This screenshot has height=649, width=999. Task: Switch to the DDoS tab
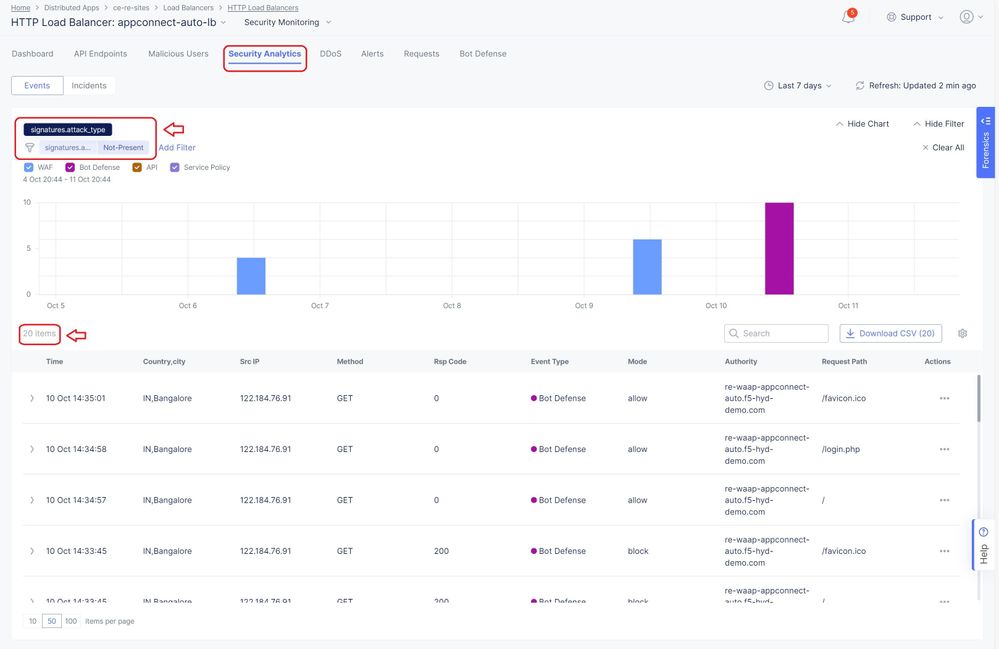330,54
